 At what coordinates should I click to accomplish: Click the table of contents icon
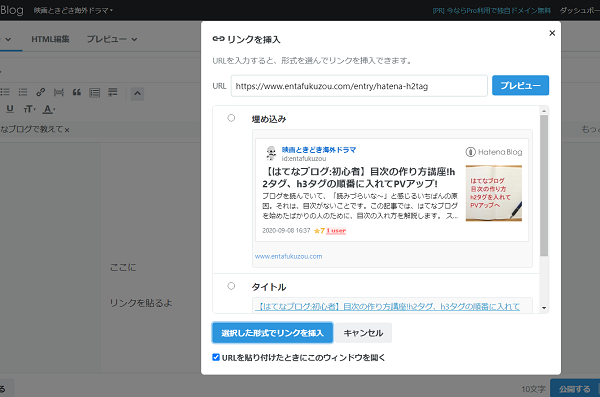tap(95, 92)
